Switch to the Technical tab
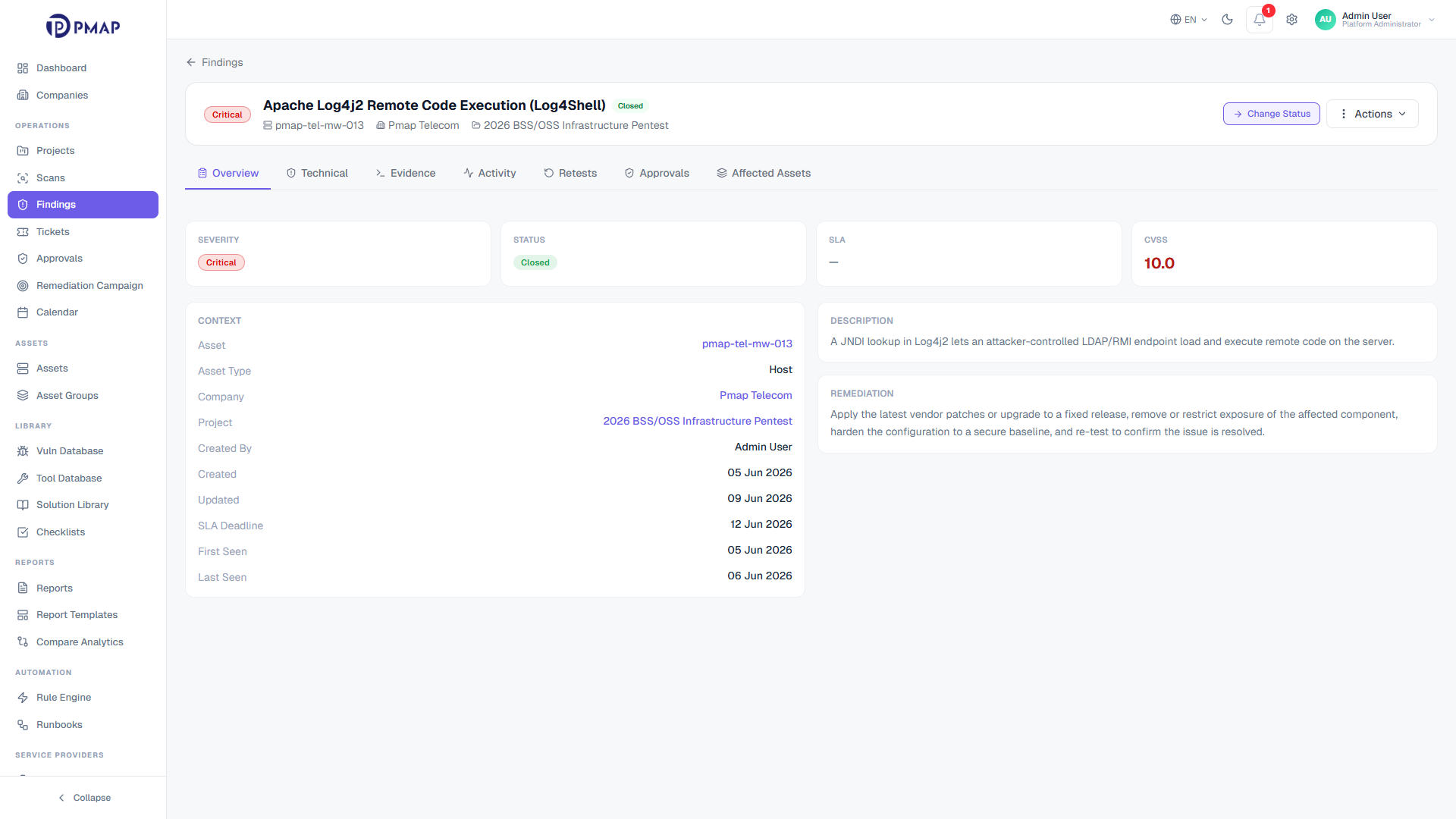 point(317,174)
